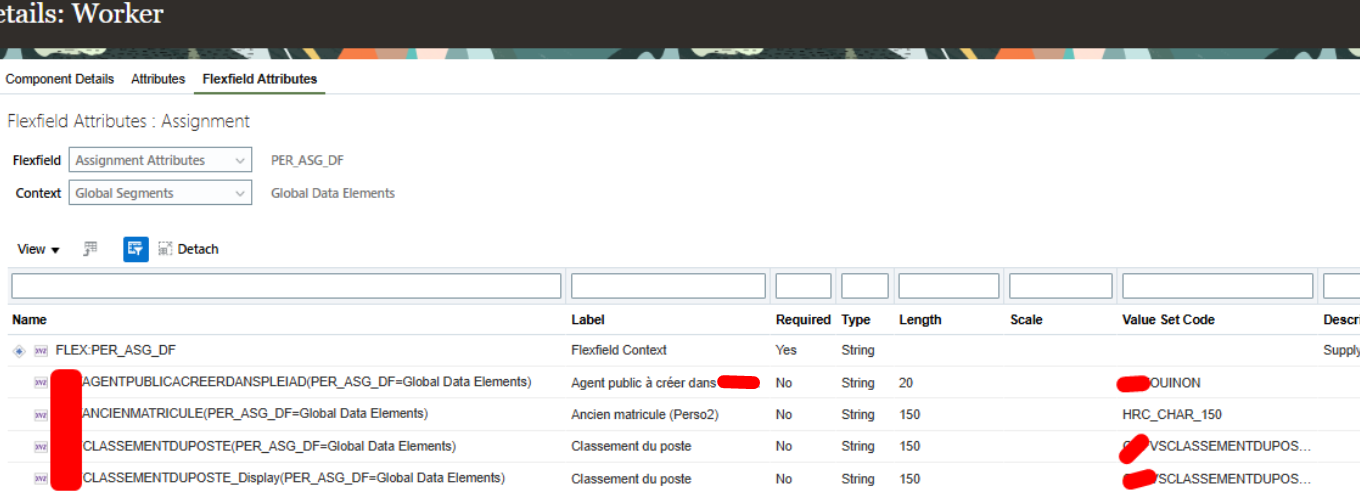Click the Length column filter field
The image size is (1360, 492).
pos(949,286)
